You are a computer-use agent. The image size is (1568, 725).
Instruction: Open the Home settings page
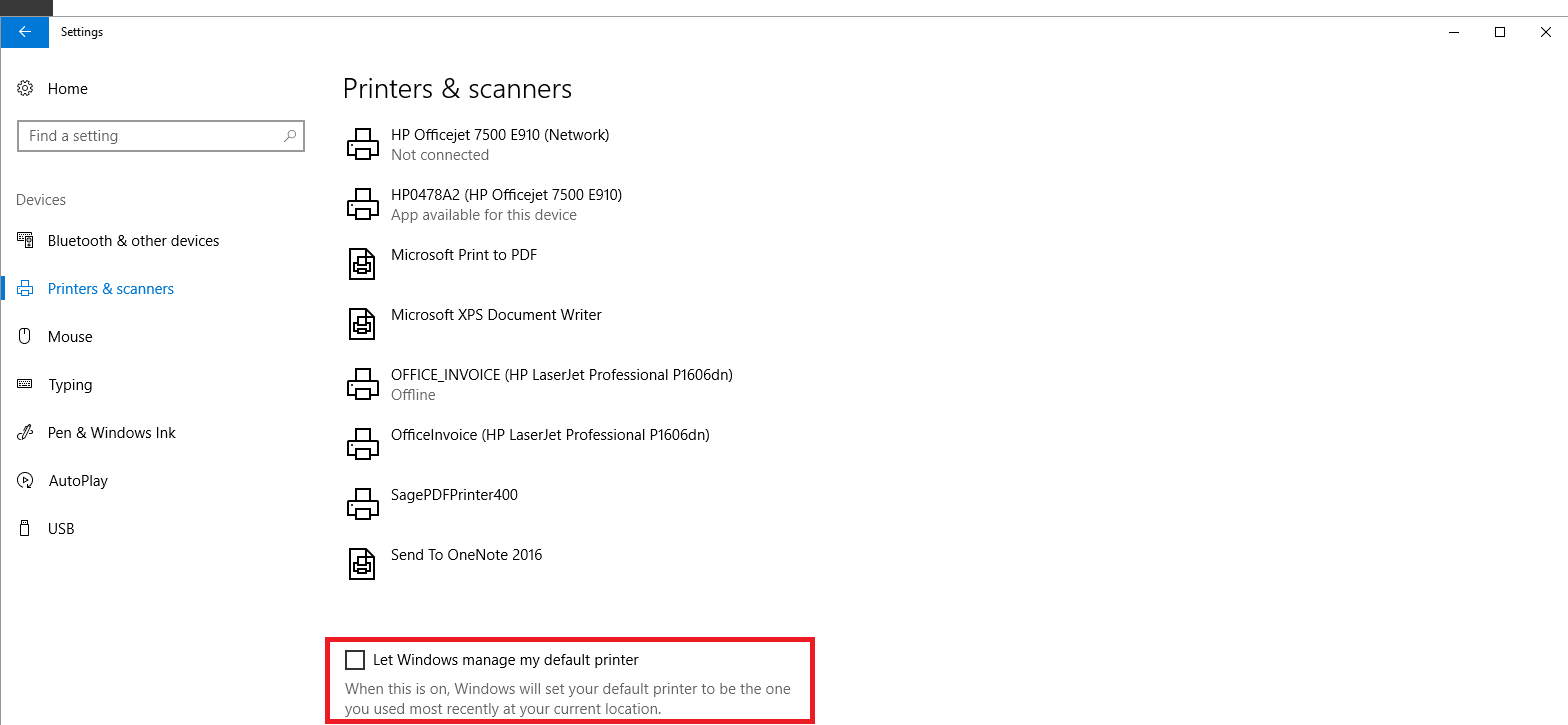(x=68, y=89)
